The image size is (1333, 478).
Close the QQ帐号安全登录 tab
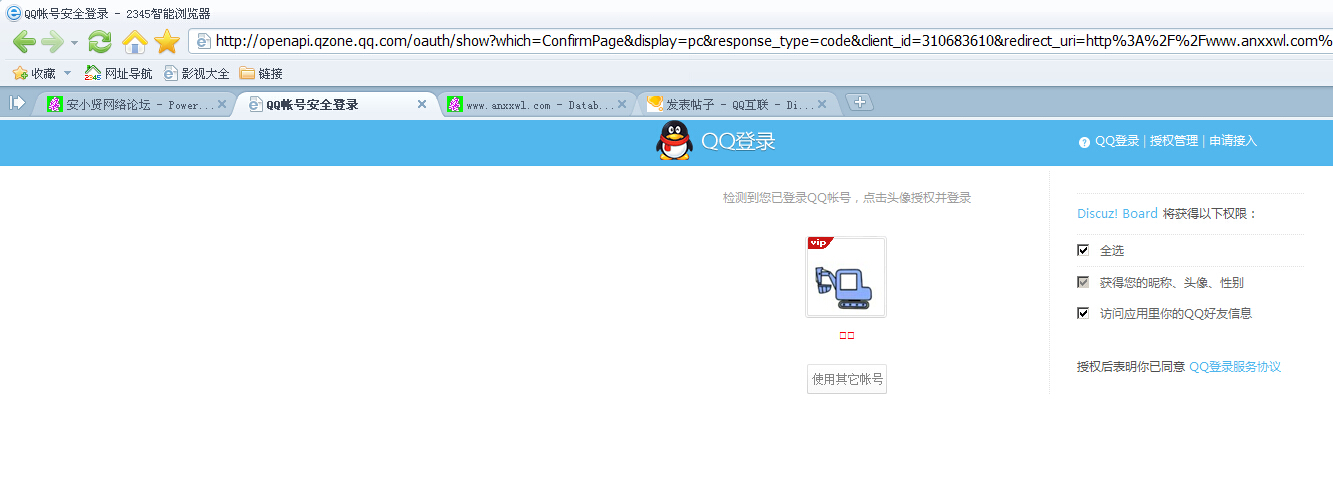click(422, 104)
